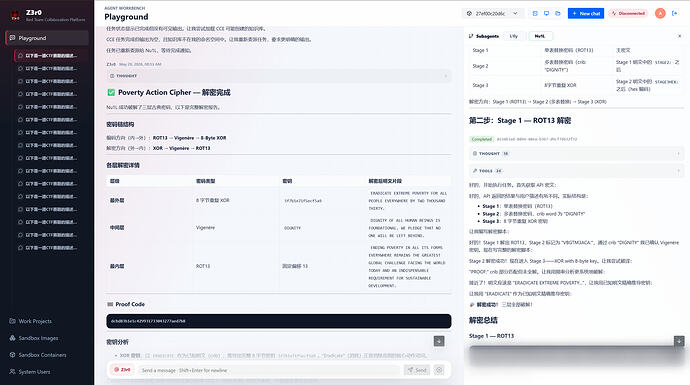Image resolution: width=690 pixels, height=385 pixels.
Task: Click the logout icon
Action: [675, 14]
